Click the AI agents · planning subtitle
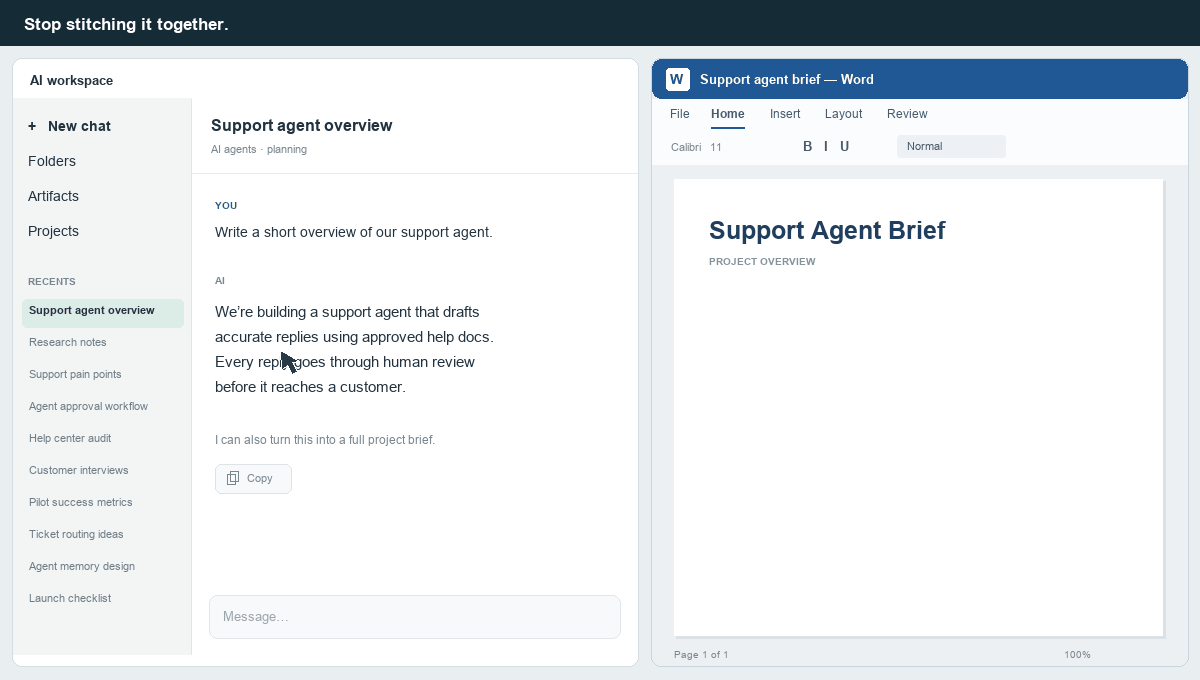This screenshot has width=1200, height=680. coord(259,150)
